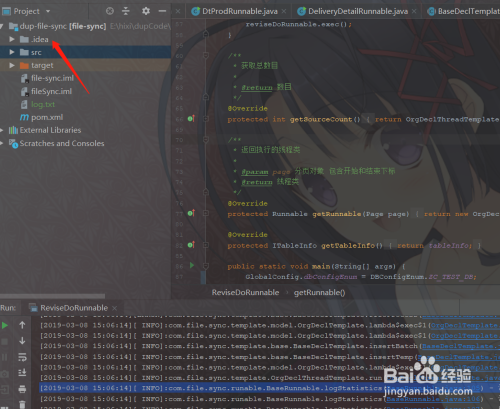500x409 pixels.
Task: Toggle fold marker on line 60 Javadoc
Action: coord(206,55)
